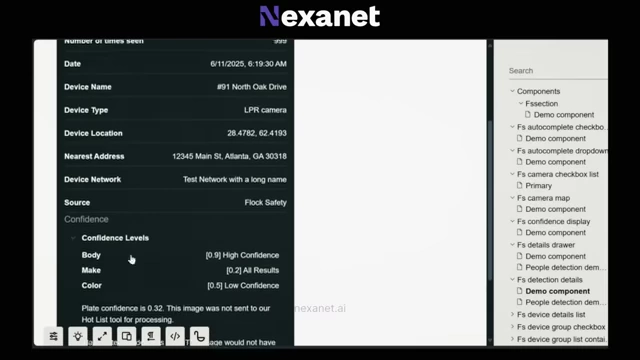The width and height of the screenshot is (640, 360).
Task: Click Color value [0.5] Low Confidence
Action: coord(243,286)
